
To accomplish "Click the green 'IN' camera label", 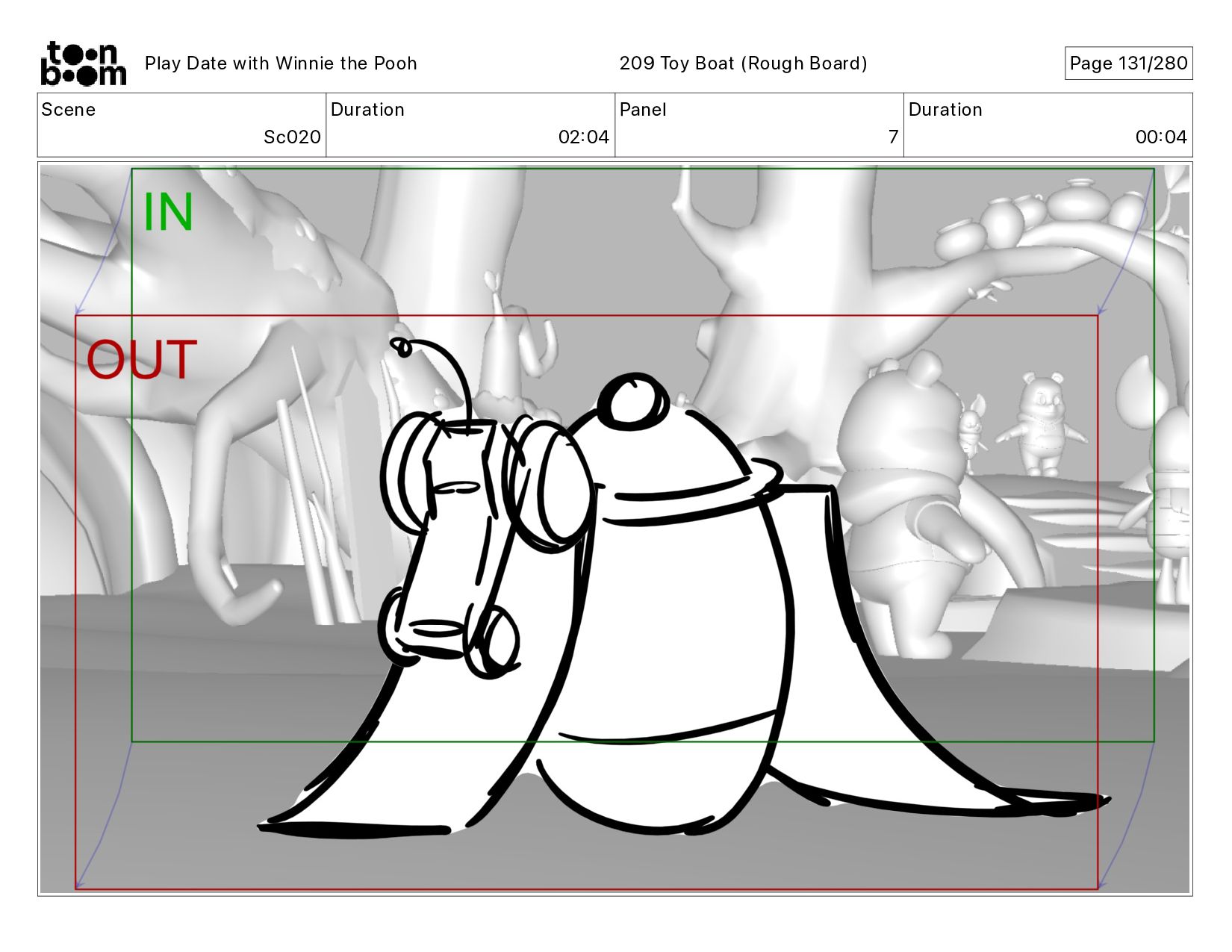I will tap(168, 212).
